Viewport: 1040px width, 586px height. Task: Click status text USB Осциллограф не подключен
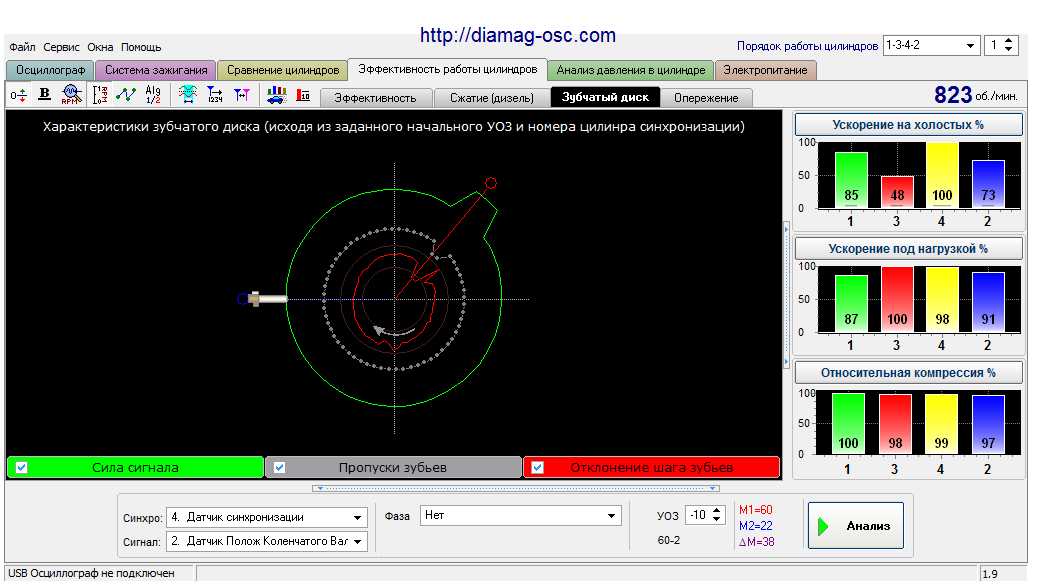tap(92, 573)
